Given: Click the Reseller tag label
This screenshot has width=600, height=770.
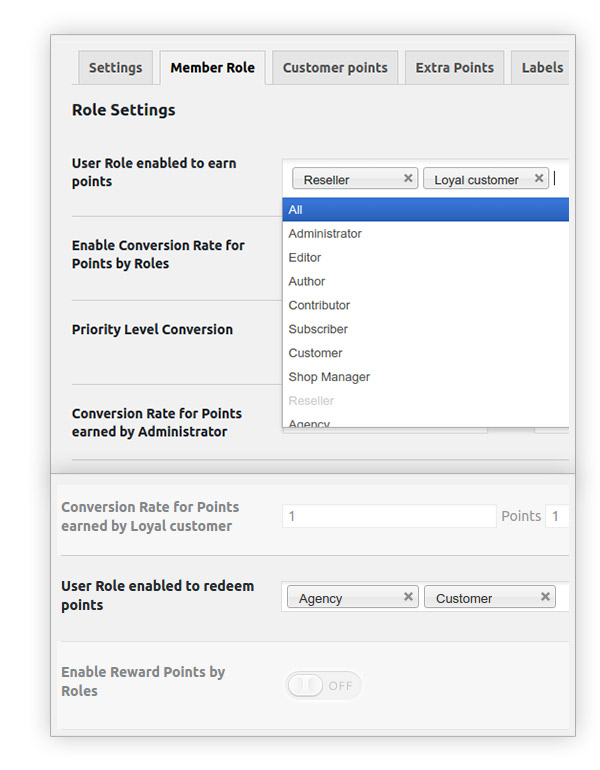Looking at the screenshot, I should (327, 180).
